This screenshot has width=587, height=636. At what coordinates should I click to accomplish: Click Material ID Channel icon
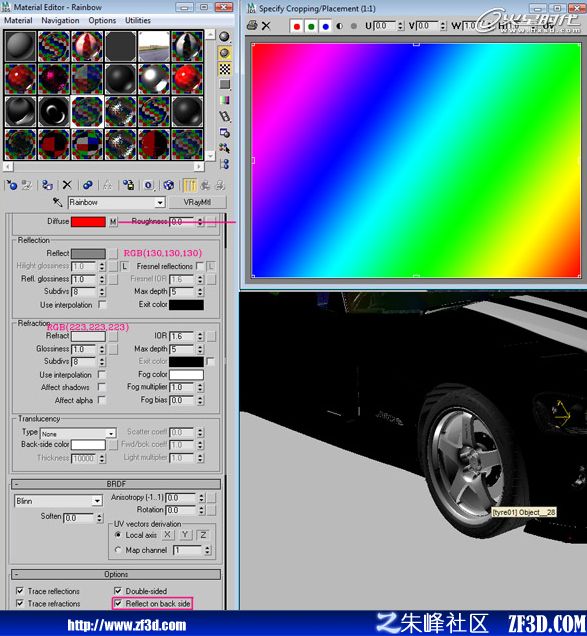(149, 185)
